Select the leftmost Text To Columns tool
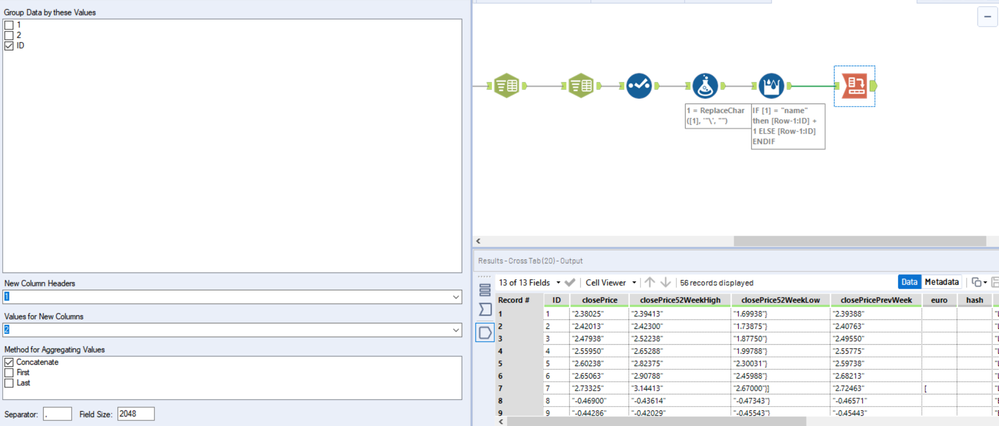The image size is (999, 426). point(507,86)
